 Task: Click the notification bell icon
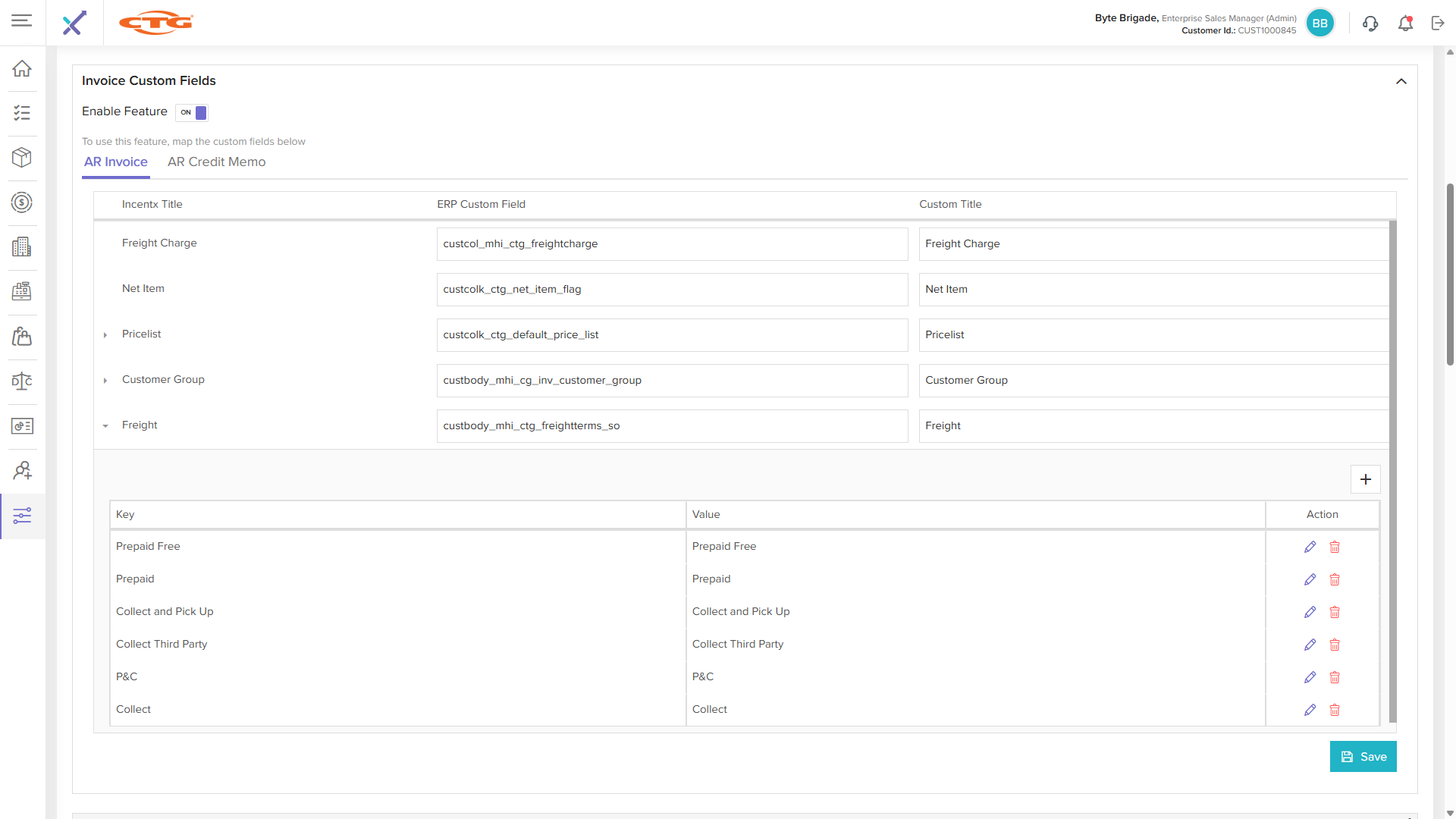(1405, 24)
